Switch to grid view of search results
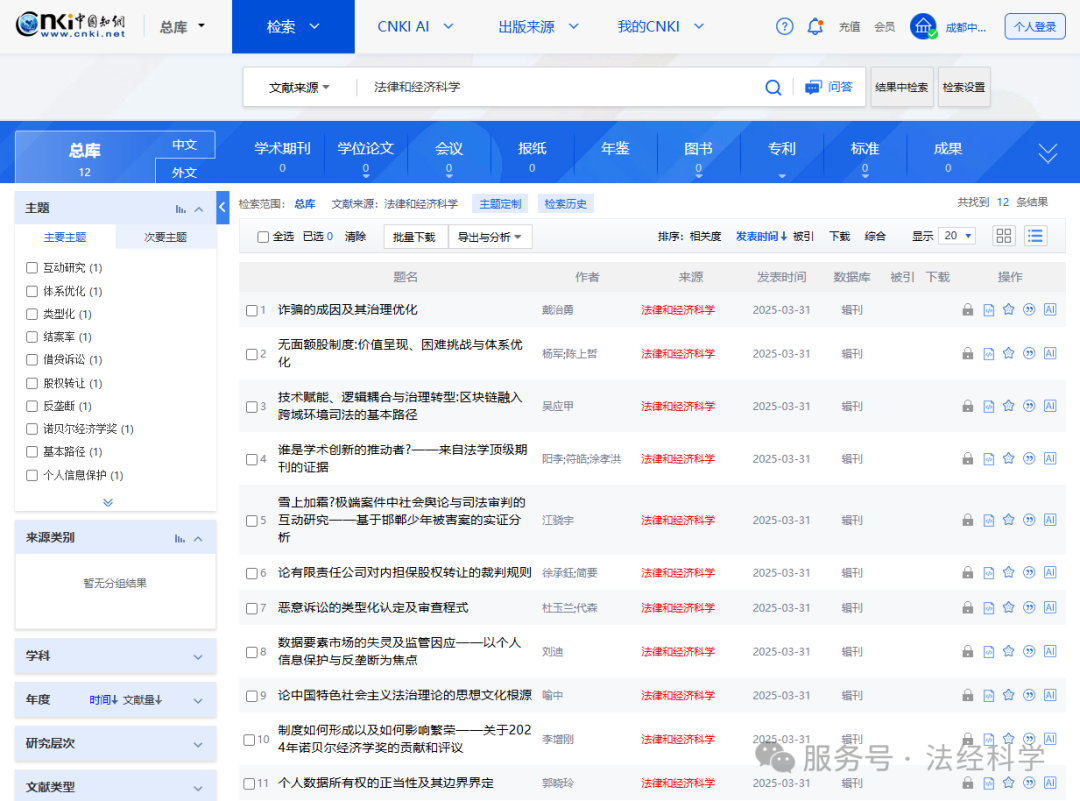Viewport: 1080px width, 801px height. click(x=1004, y=236)
